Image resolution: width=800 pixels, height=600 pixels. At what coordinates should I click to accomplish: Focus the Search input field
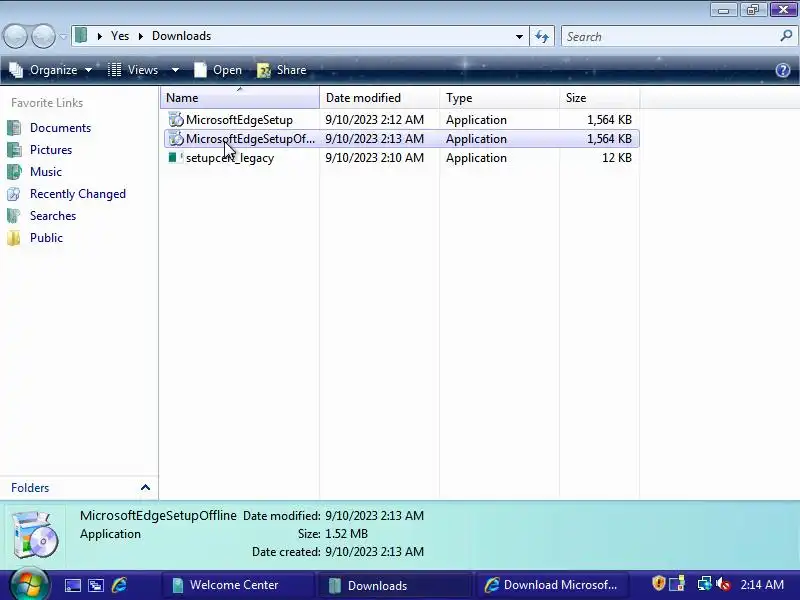(x=670, y=36)
